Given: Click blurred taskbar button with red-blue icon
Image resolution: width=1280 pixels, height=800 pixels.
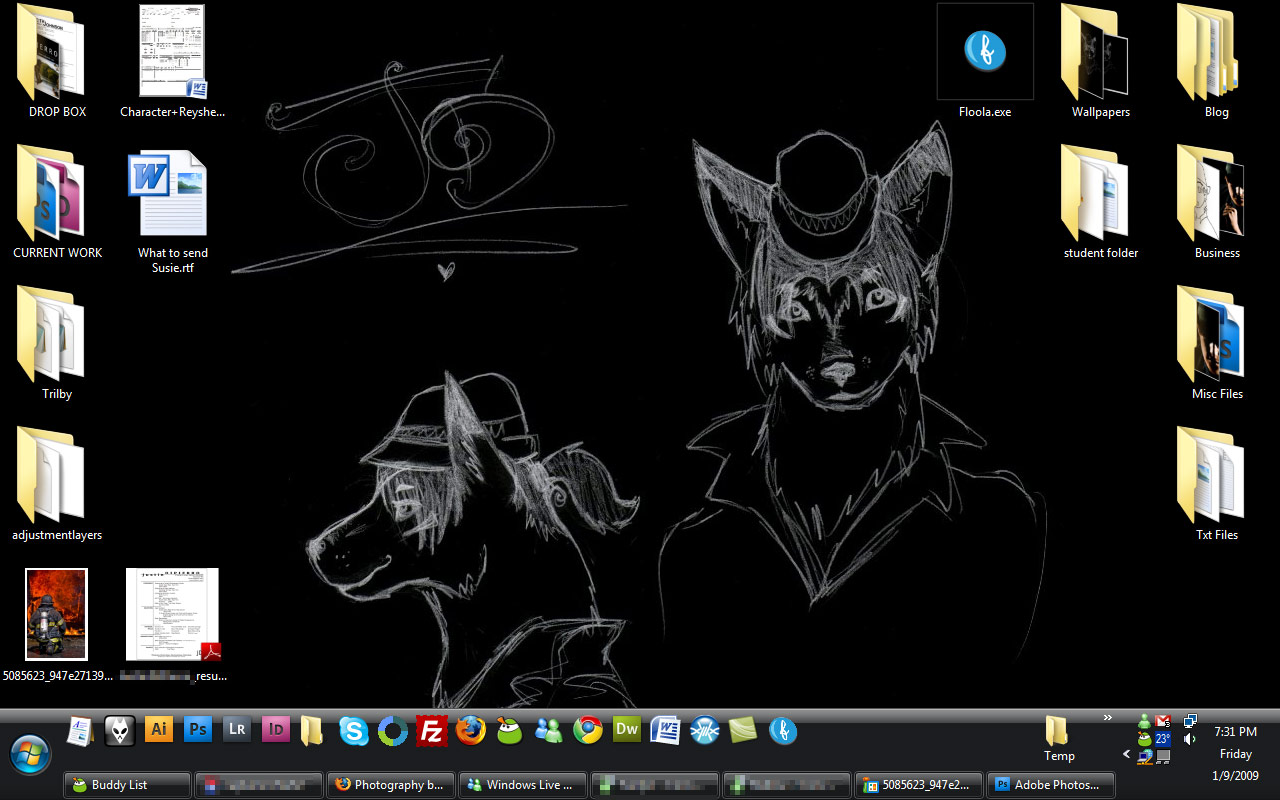Looking at the screenshot, I should 259,785.
